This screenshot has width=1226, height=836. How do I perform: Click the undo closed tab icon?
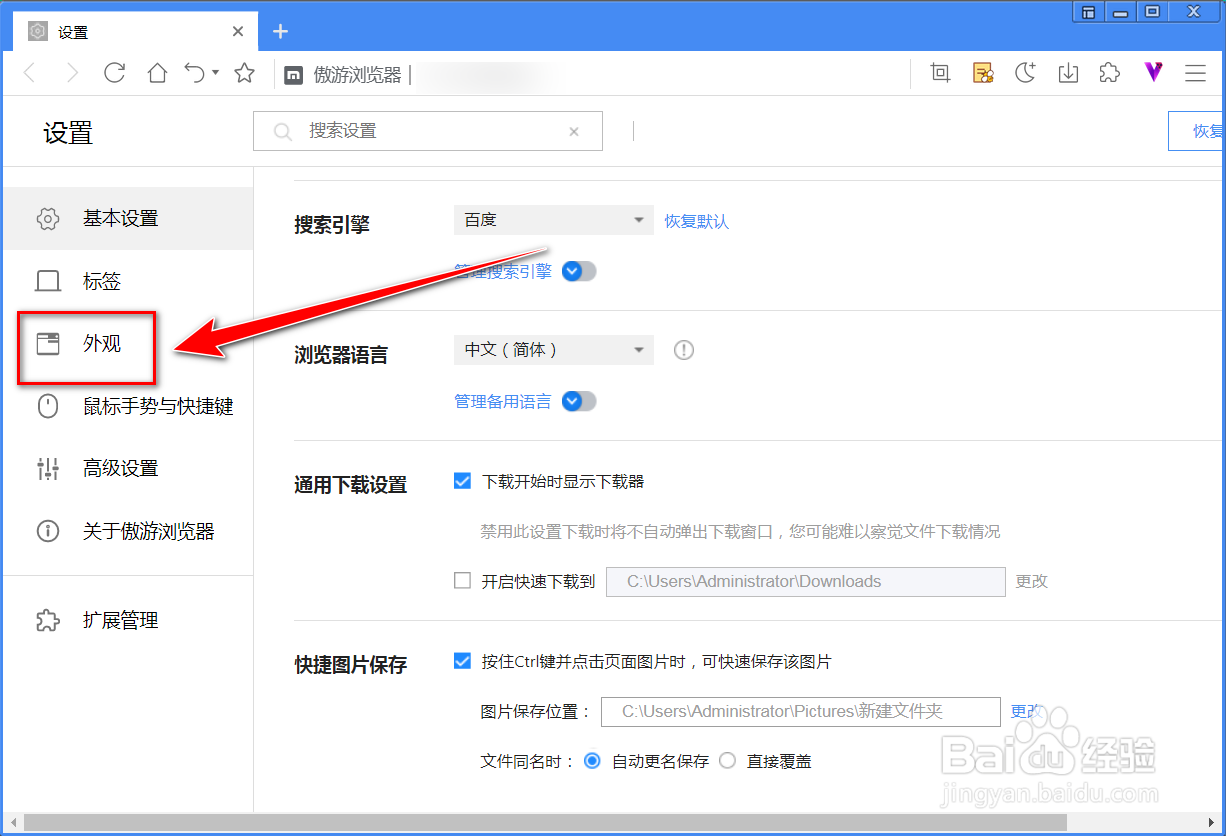point(195,73)
